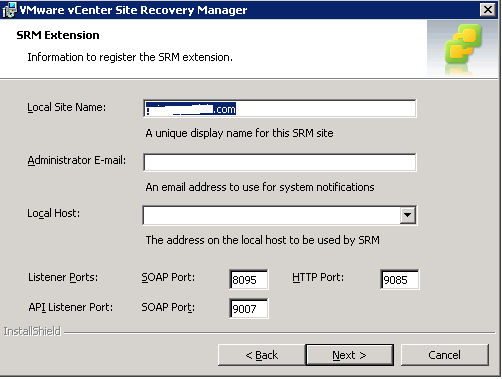This screenshot has height=379, width=502.
Task: Click the HTTP Port label
Action: pyautogui.click(x=318, y=277)
